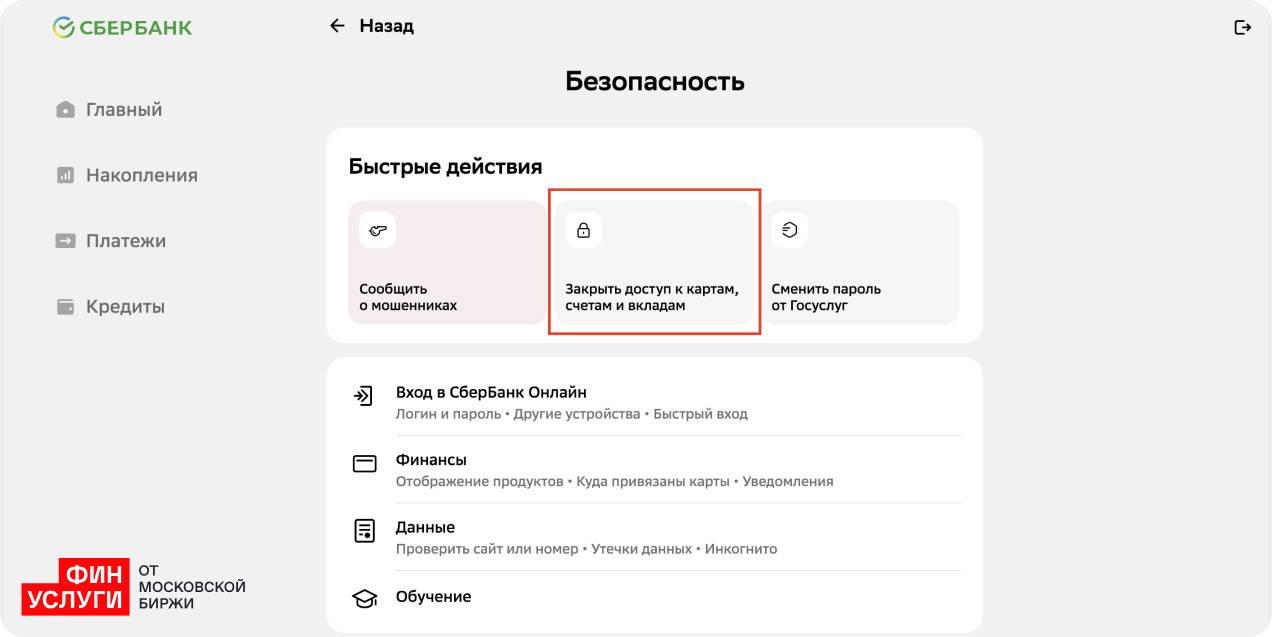Open the Накопления menu section

[x=141, y=175]
